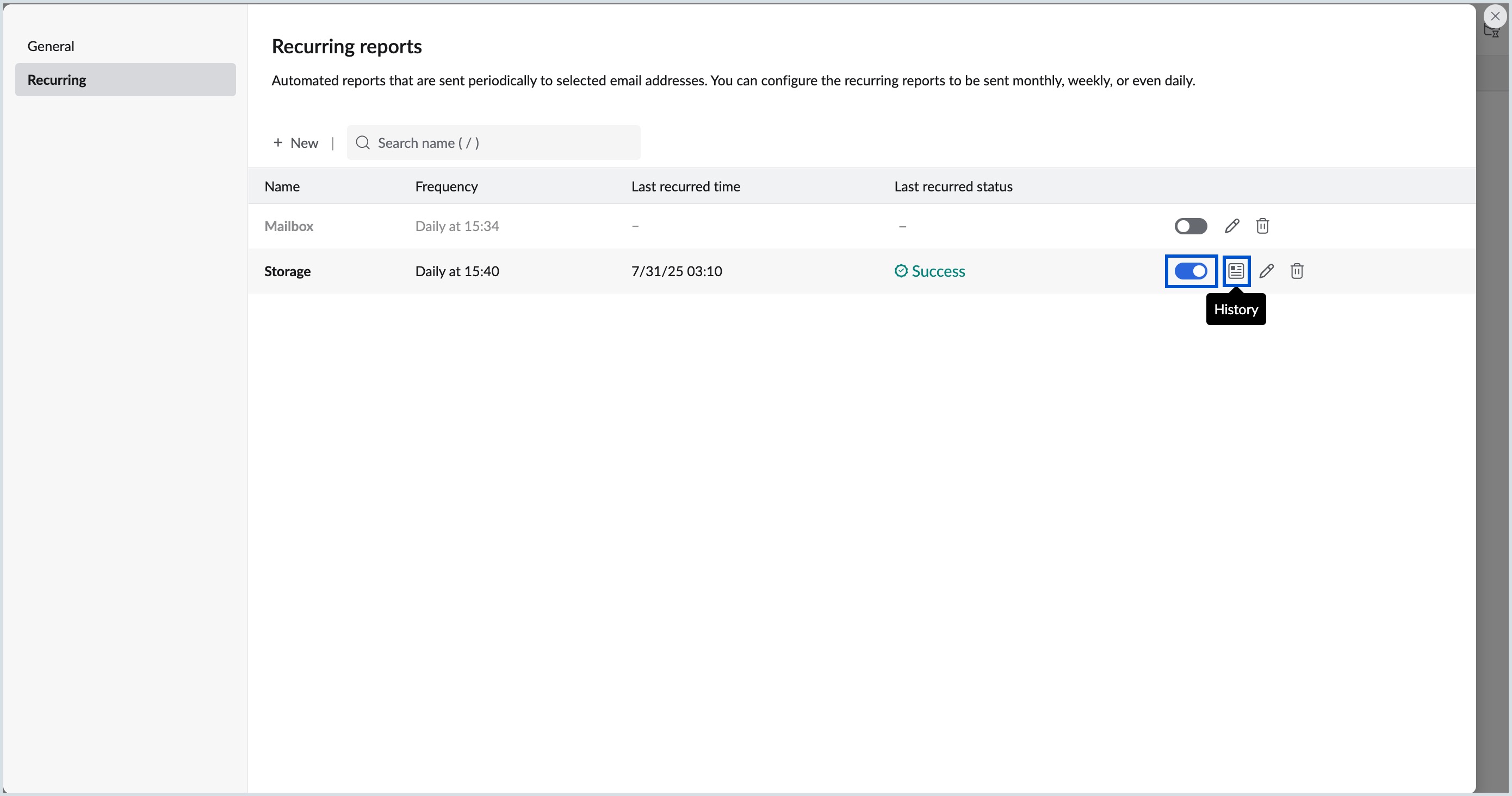Edit the Mailbox recurring report
This screenshot has width=1512, height=796.
1232,226
